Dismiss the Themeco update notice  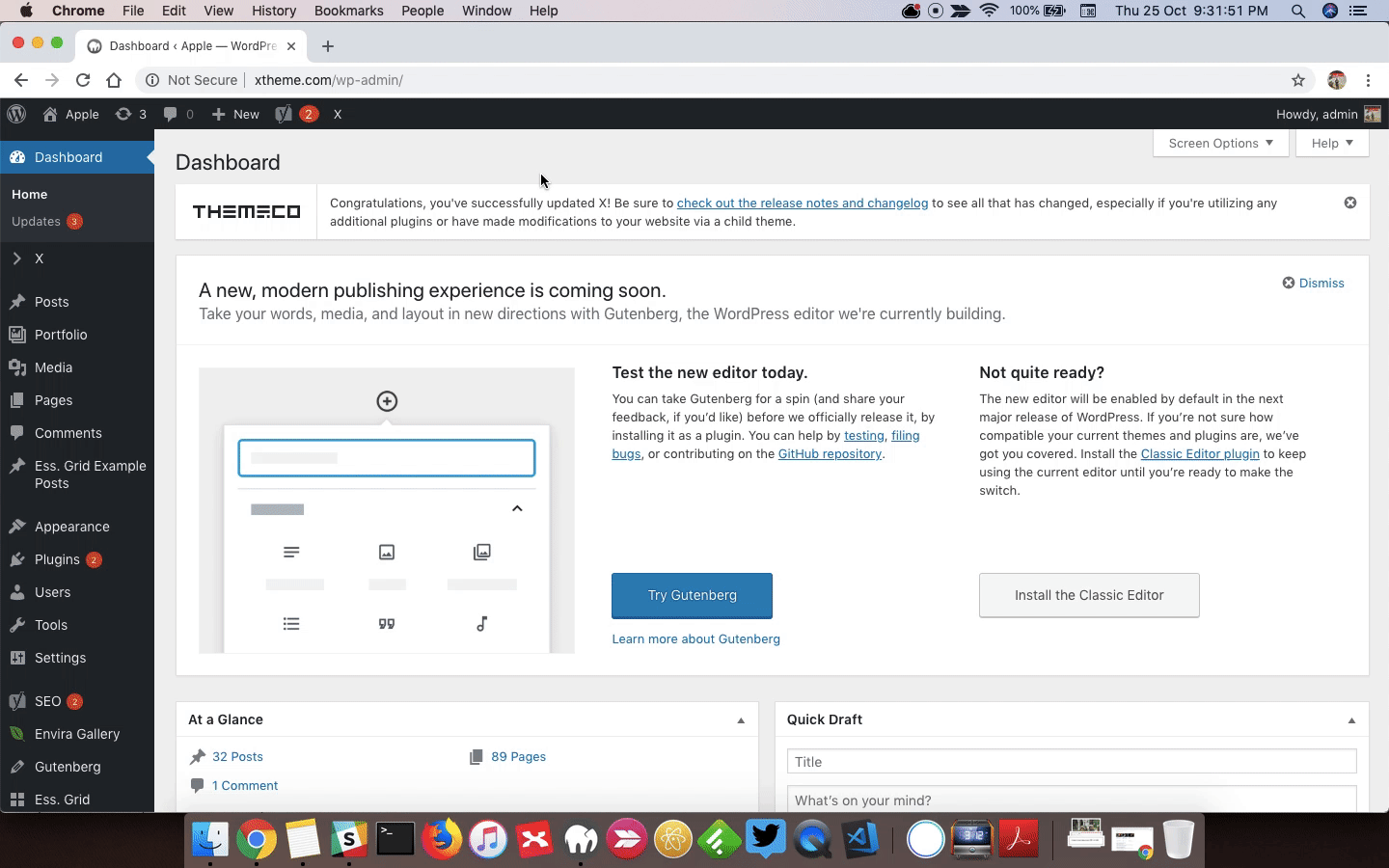(1350, 203)
